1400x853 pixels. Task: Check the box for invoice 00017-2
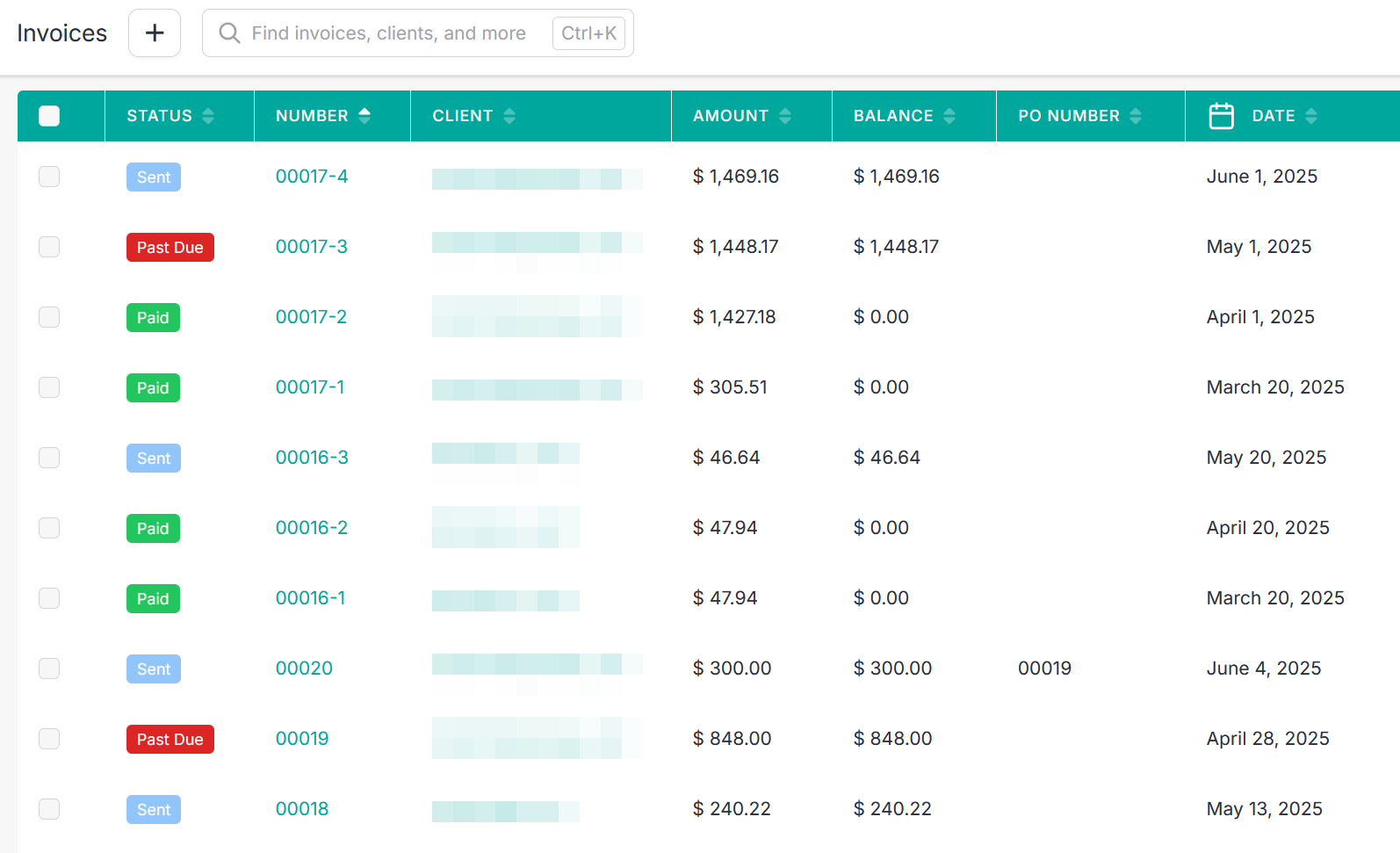point(49,317)
